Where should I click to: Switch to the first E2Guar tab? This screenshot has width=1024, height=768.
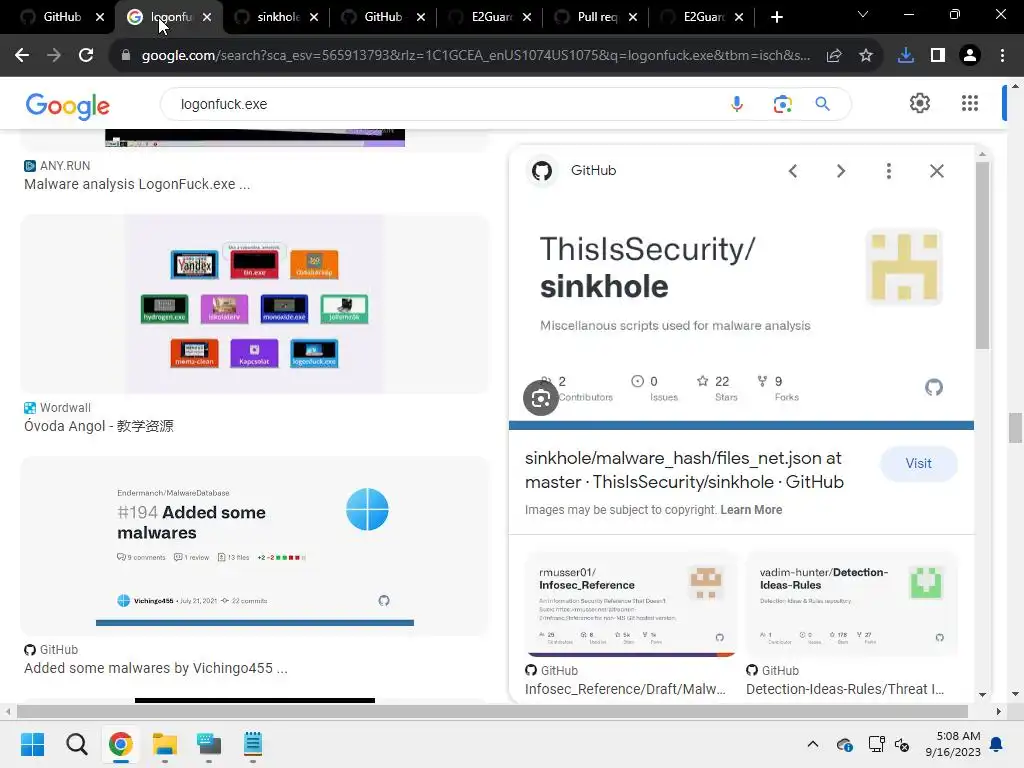(490, 17)
